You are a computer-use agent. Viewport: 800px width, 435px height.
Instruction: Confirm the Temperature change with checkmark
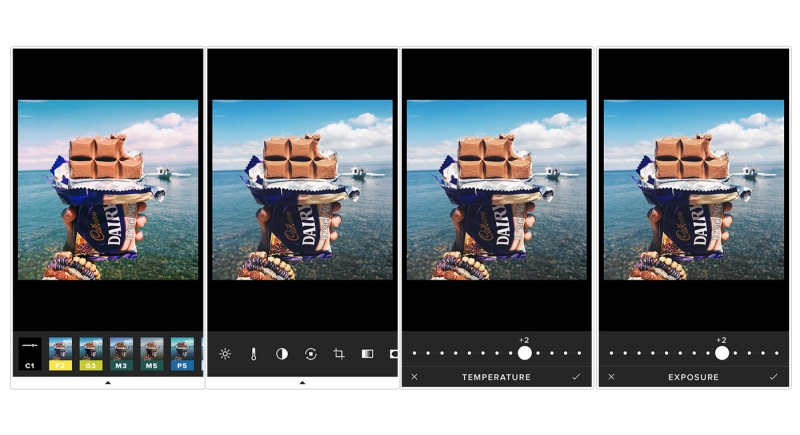point(576,377)
